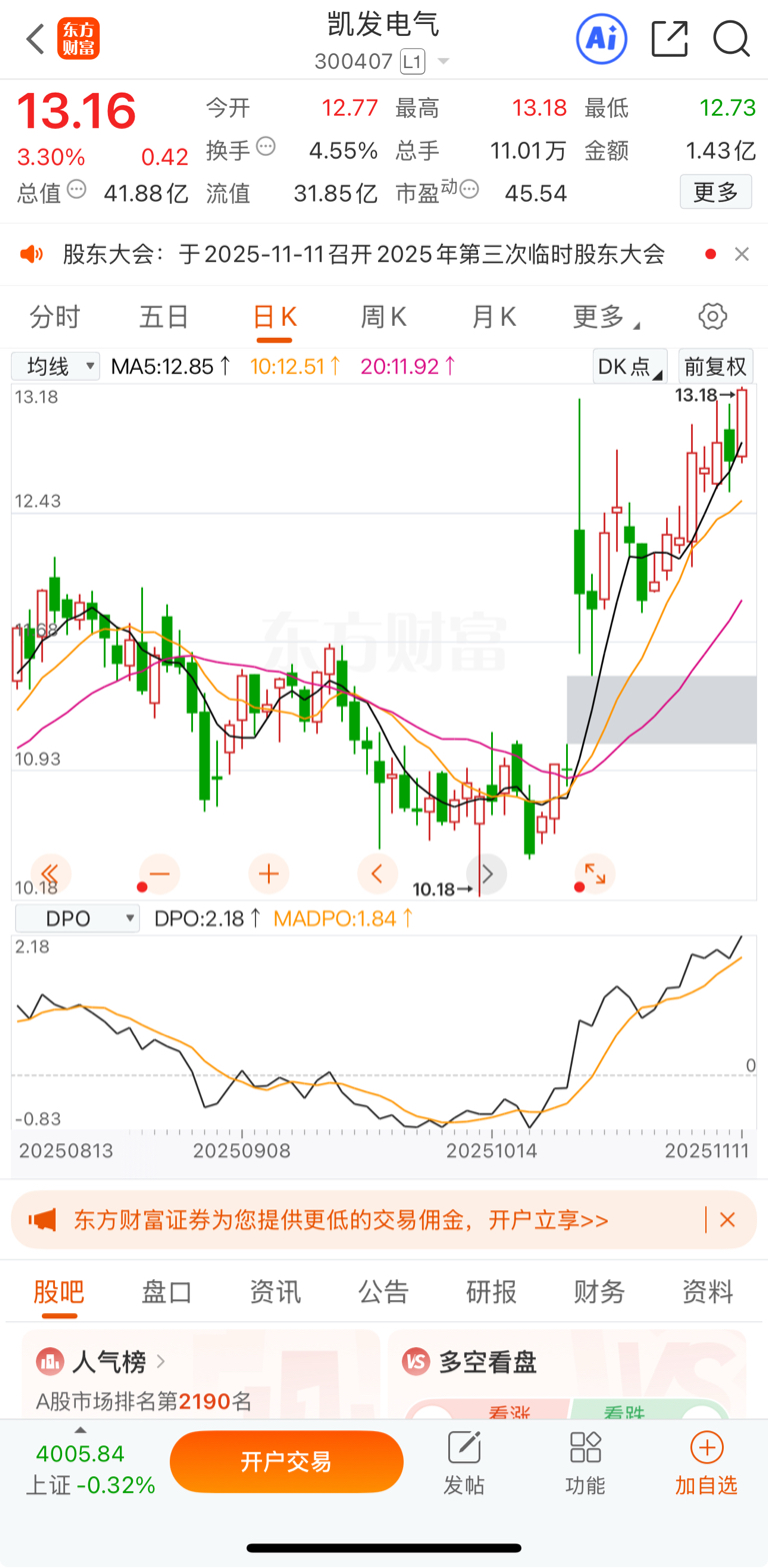Tap the 20251014 date label
768x1568 pixels.
[491, 1150]
